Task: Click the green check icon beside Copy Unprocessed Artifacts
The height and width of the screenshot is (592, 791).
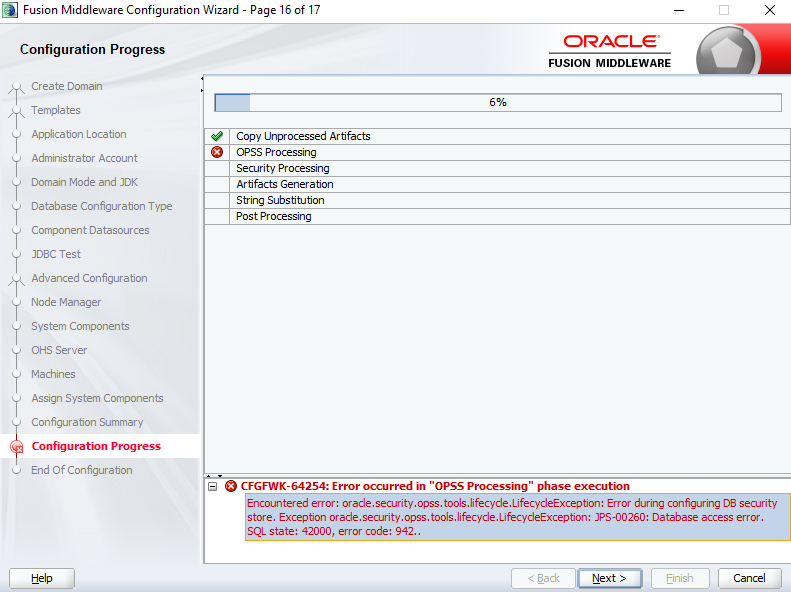Action: [217, 136]
